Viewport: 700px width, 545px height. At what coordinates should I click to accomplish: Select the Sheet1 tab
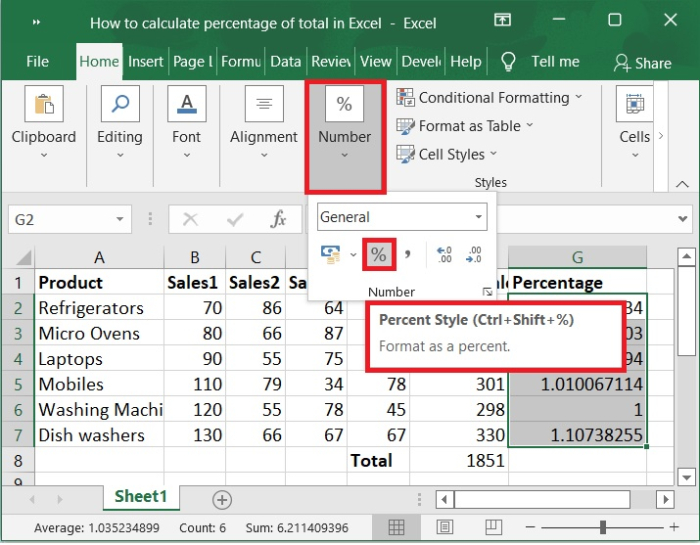click(141, 496)
